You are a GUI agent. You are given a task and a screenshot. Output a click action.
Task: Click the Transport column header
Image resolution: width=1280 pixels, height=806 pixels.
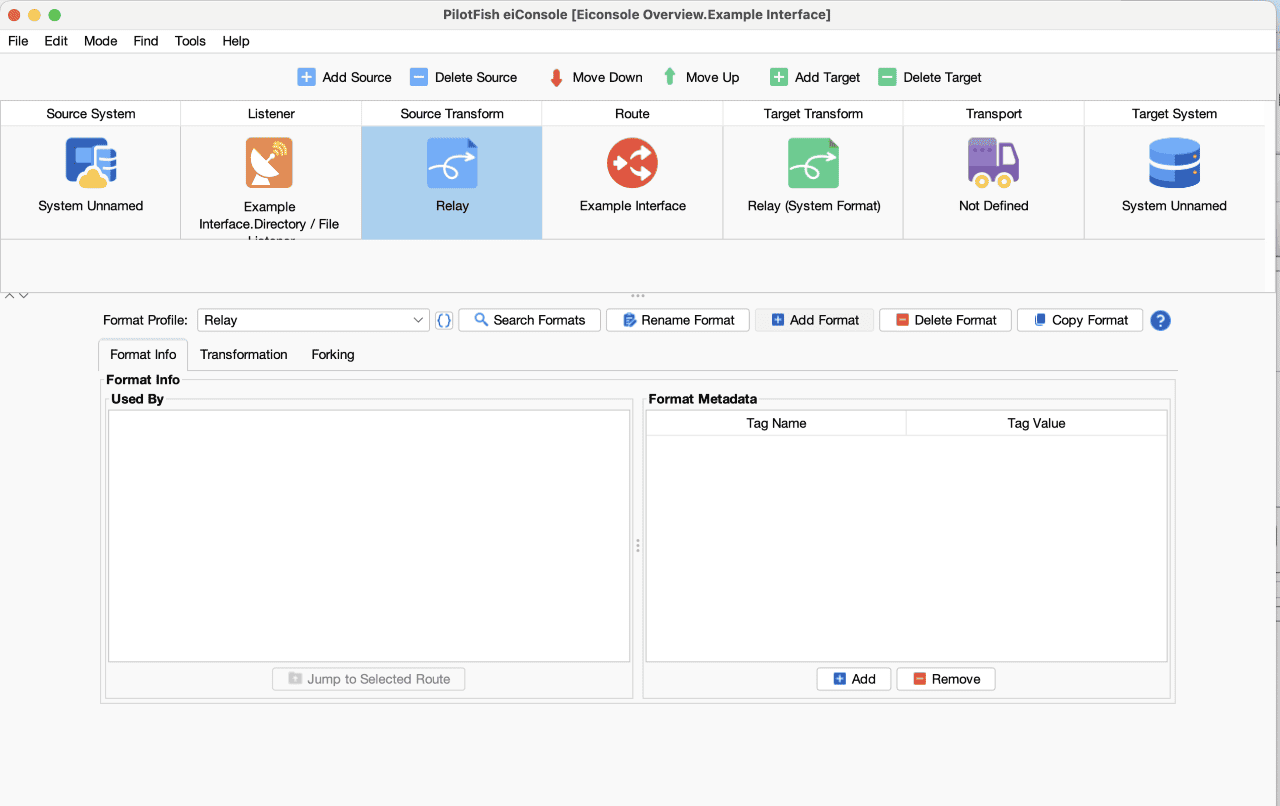pos(994,113)
